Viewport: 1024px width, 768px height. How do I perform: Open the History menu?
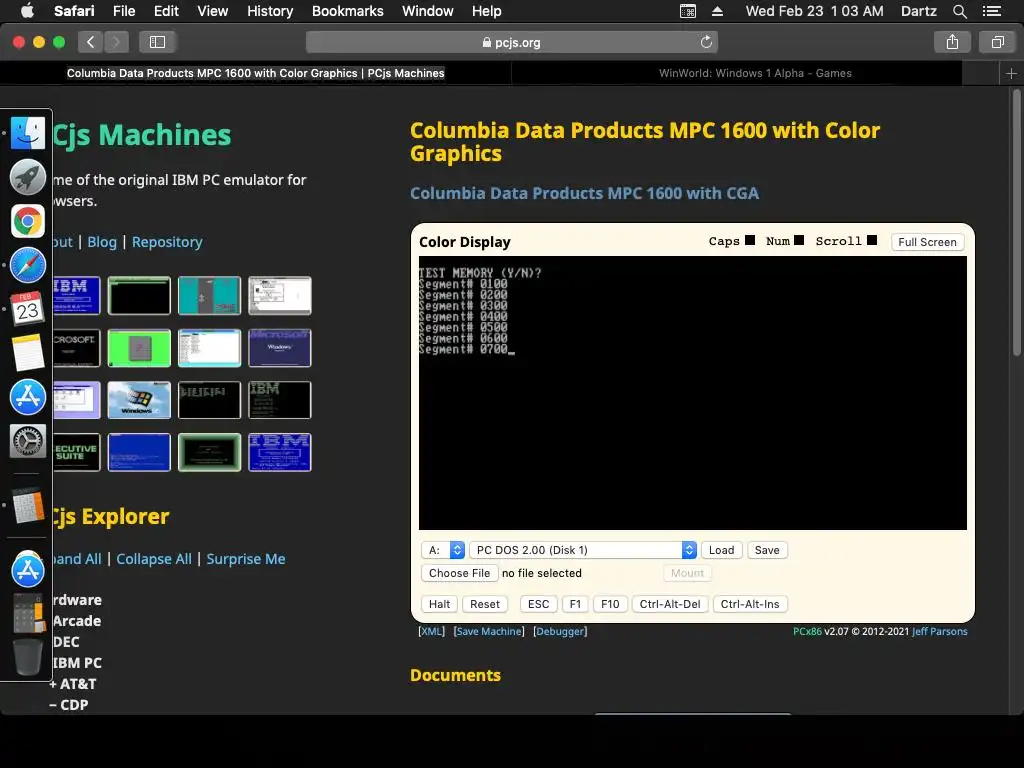(x=270, y=11)
